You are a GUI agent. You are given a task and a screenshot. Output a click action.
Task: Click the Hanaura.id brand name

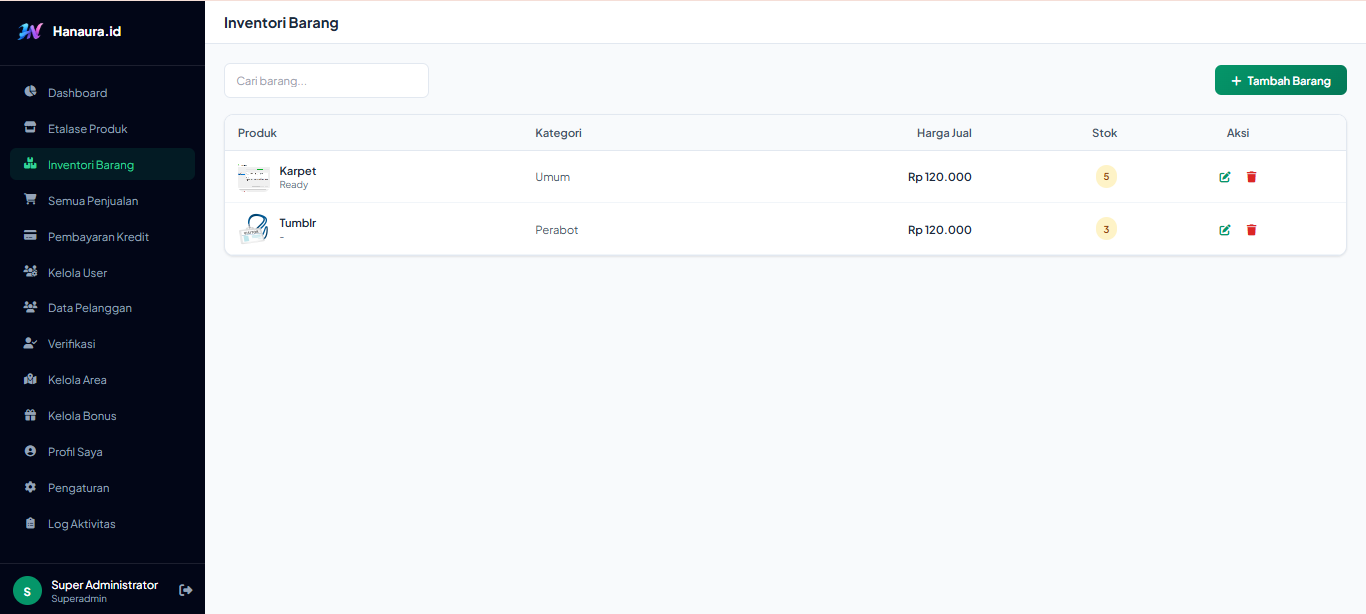click(87, 31)
